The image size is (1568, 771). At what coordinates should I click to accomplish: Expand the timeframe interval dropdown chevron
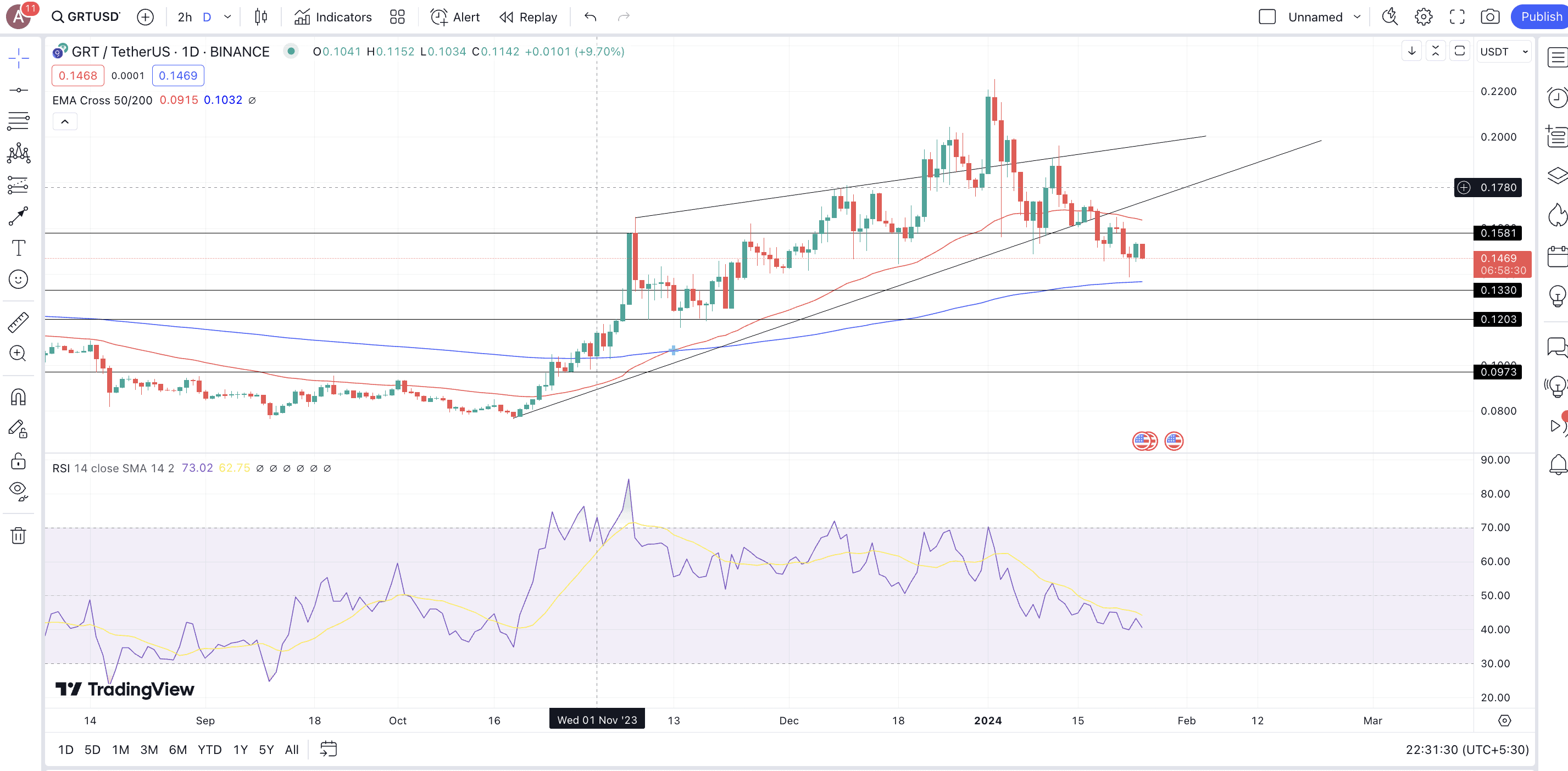pyautogui.click(x=227, y=17)
